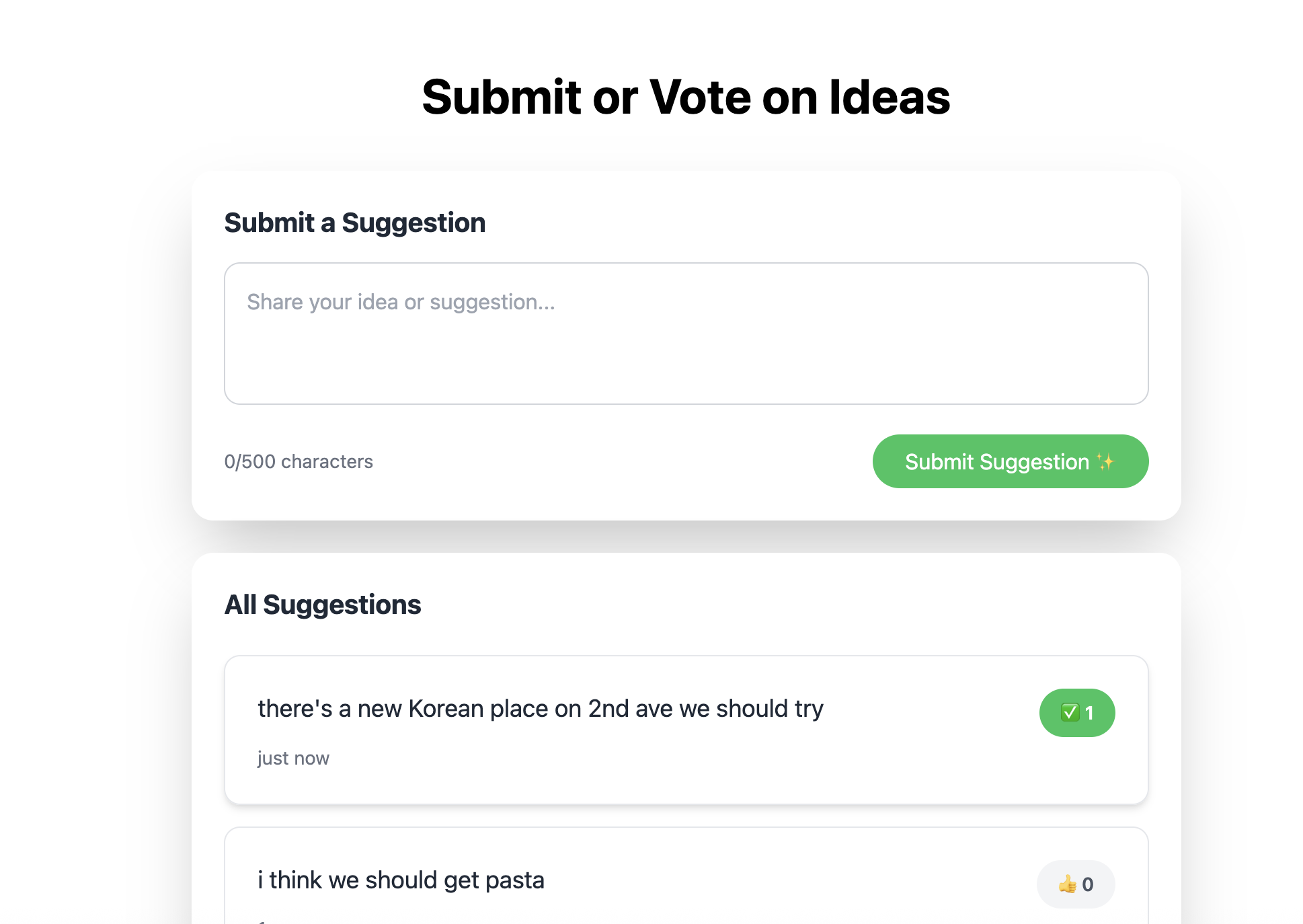Click the 'Submit Suggestion' button label text
The width and height of the screenshot is (1303, 924).
(x=997, y=461)
